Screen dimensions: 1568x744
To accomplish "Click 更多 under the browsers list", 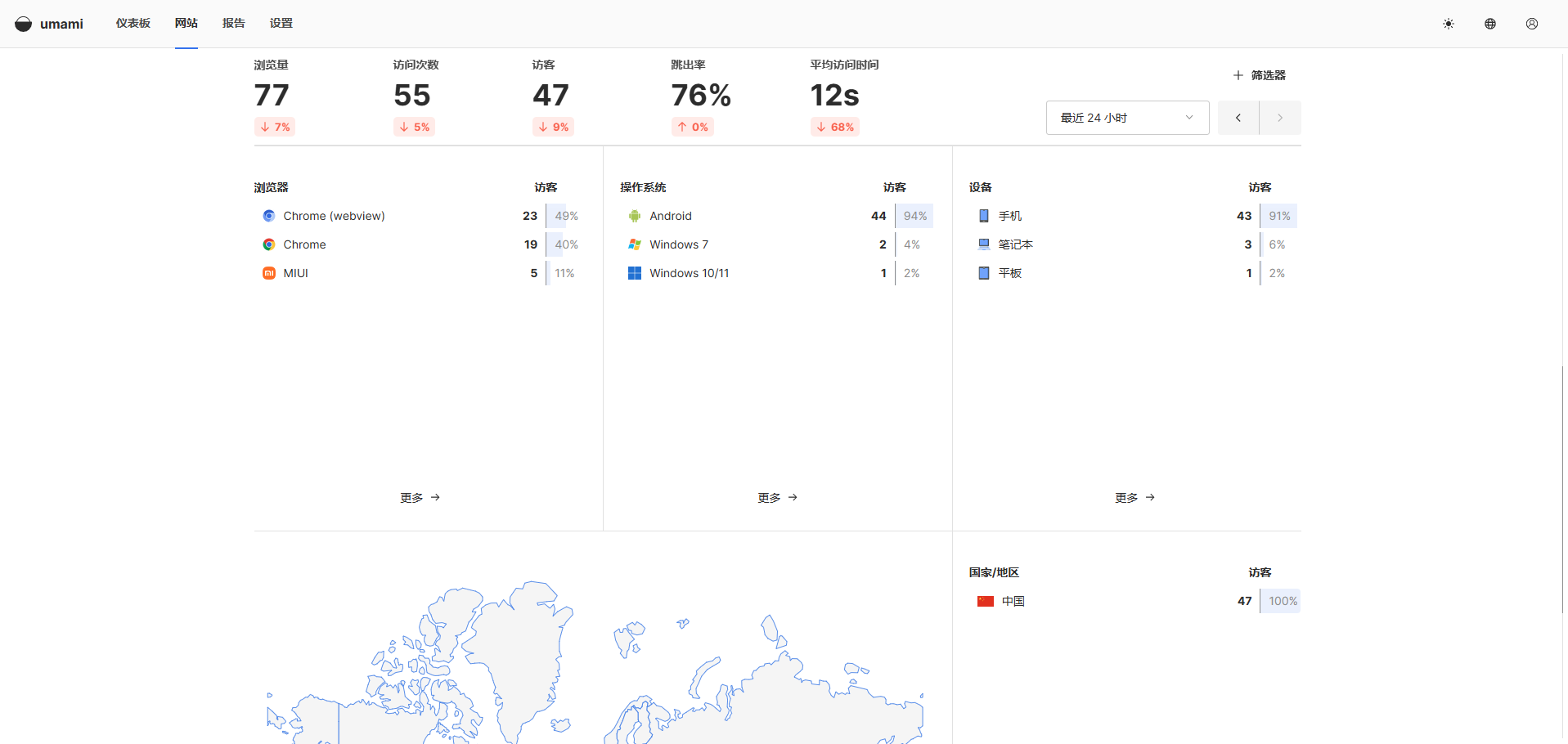I will point(420,497).
